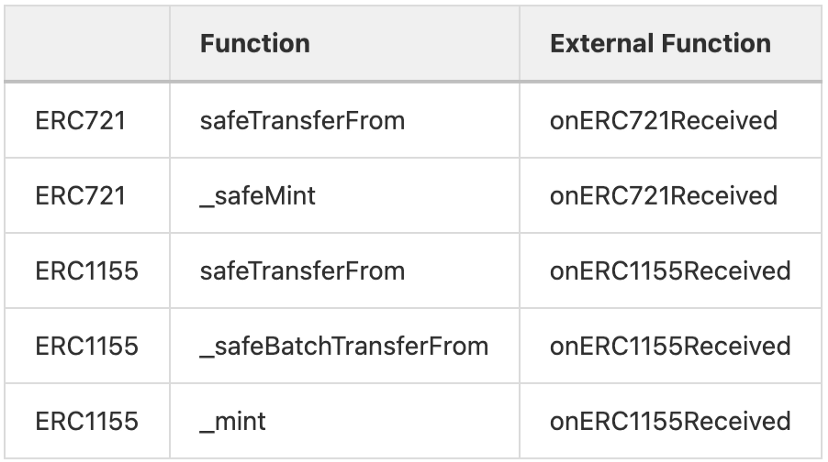Screen dimensions: 828x462
Task: Click ERC1155 in the safeTransferFrom row
Action: click(x=86, y=271)
